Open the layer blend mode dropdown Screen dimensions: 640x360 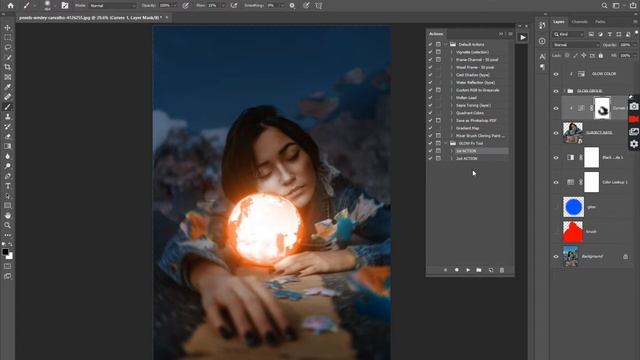point(576,44)
